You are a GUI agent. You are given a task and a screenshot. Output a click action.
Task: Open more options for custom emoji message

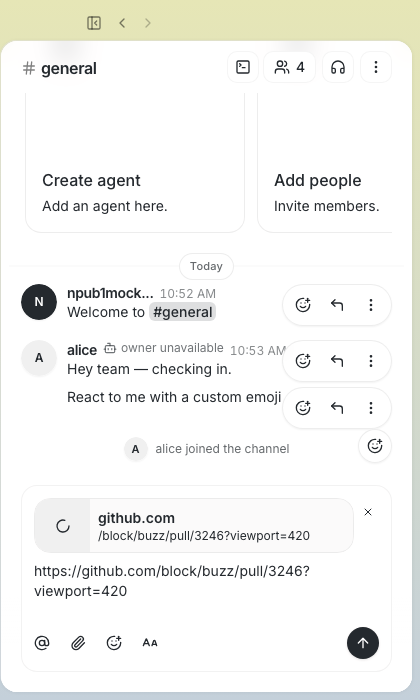point(371,408)
